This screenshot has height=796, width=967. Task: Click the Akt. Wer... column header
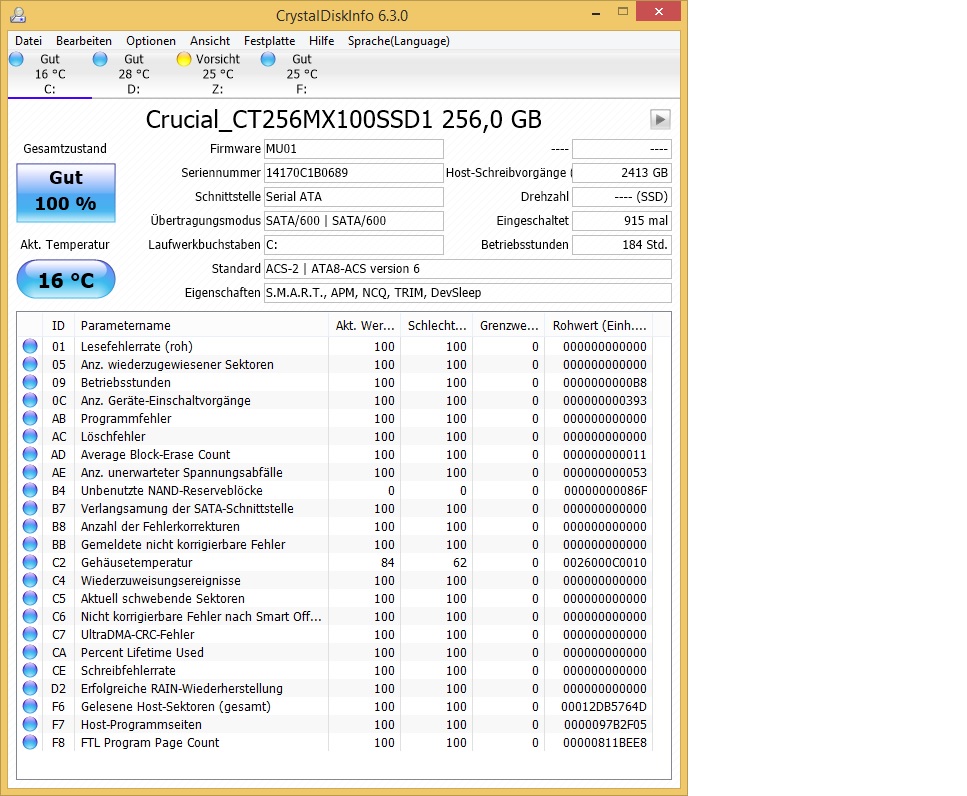click(364, 326)
